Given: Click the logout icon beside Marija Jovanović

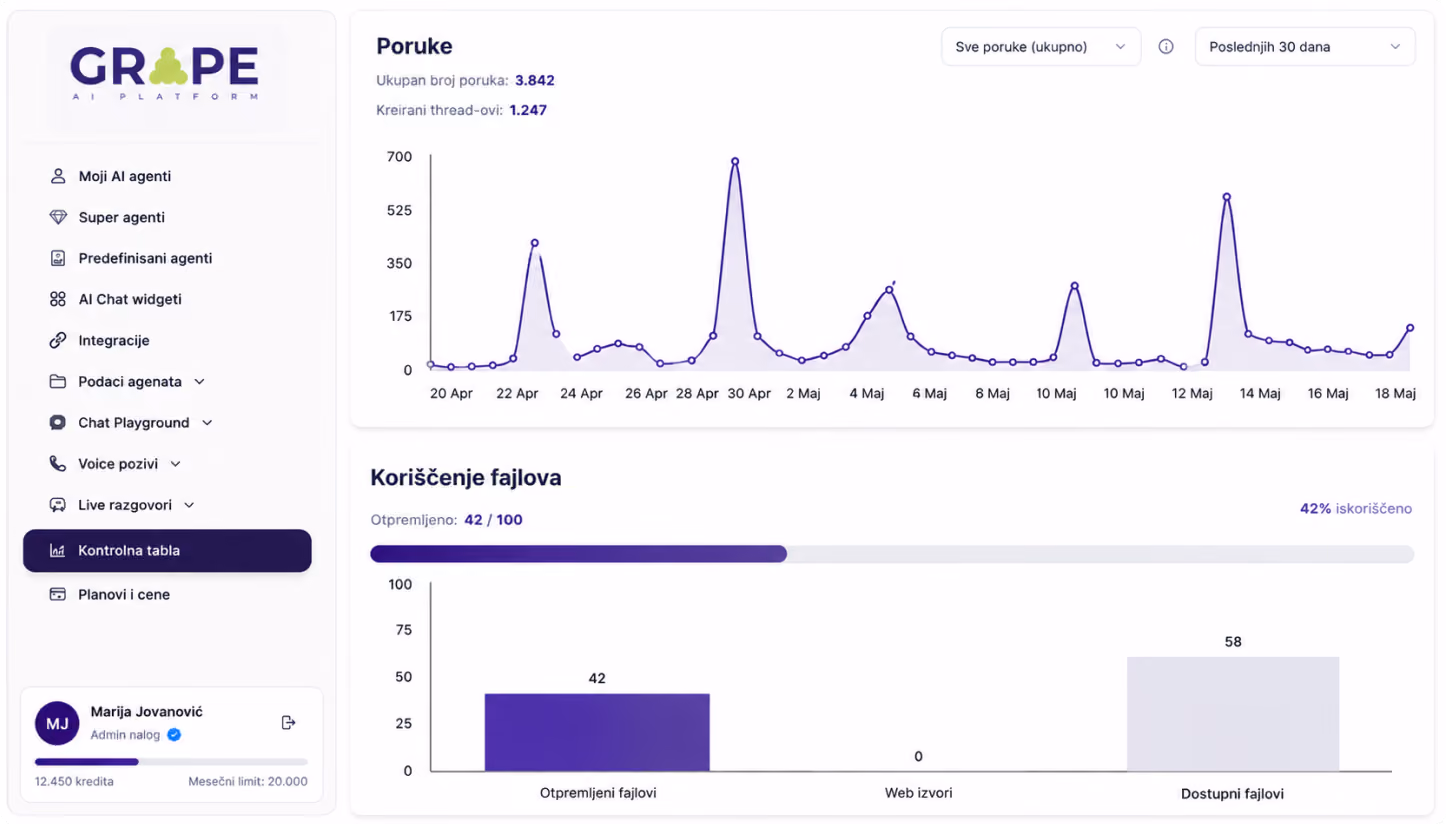Looking at the screenshot, I should pos(288,722).
